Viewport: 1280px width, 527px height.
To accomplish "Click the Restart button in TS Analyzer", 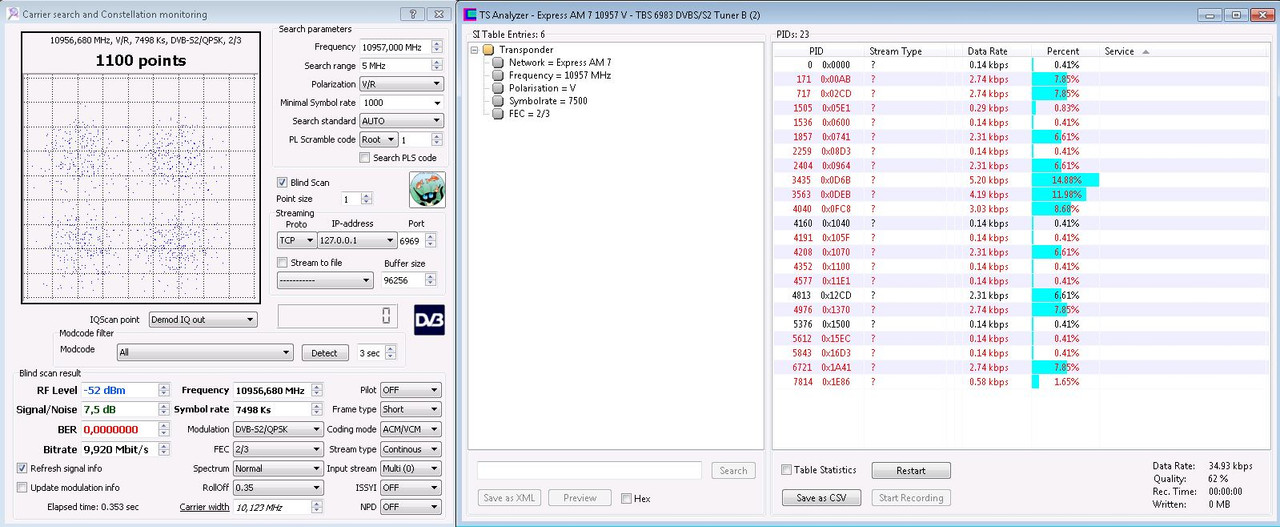I will (911, 471).
